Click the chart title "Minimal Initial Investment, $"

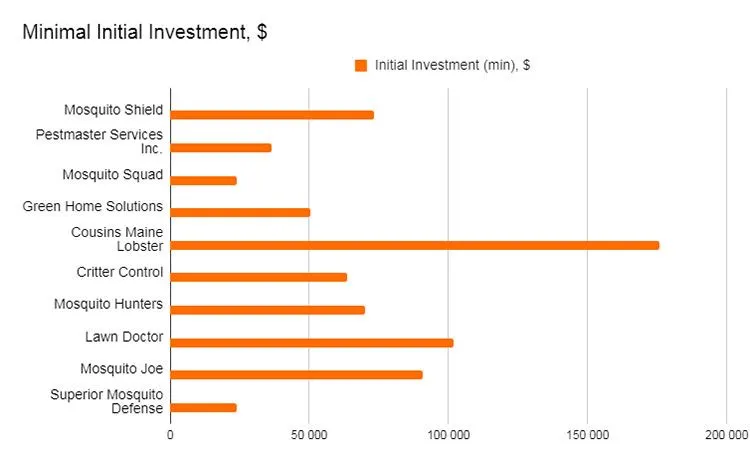(144, 32)
